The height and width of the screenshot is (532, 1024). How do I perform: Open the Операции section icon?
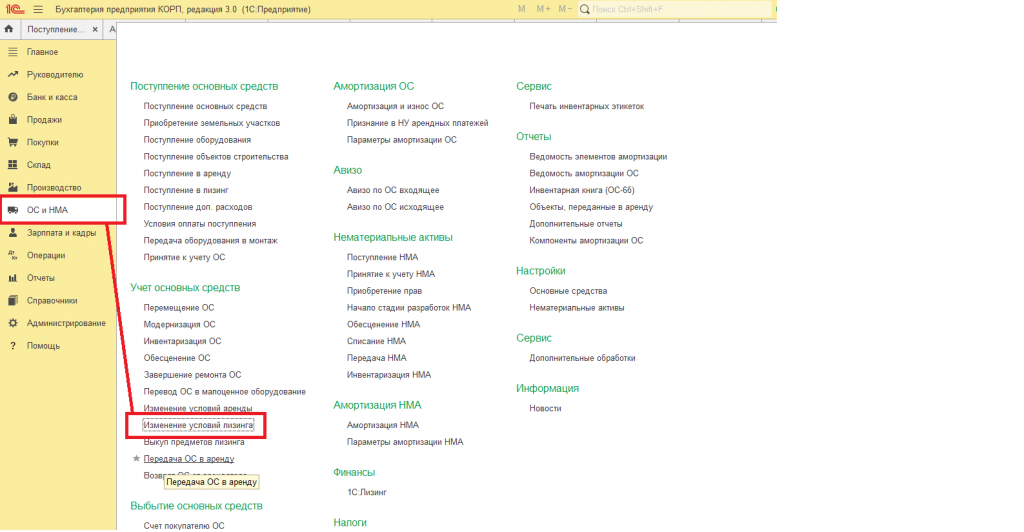point(12,255)
